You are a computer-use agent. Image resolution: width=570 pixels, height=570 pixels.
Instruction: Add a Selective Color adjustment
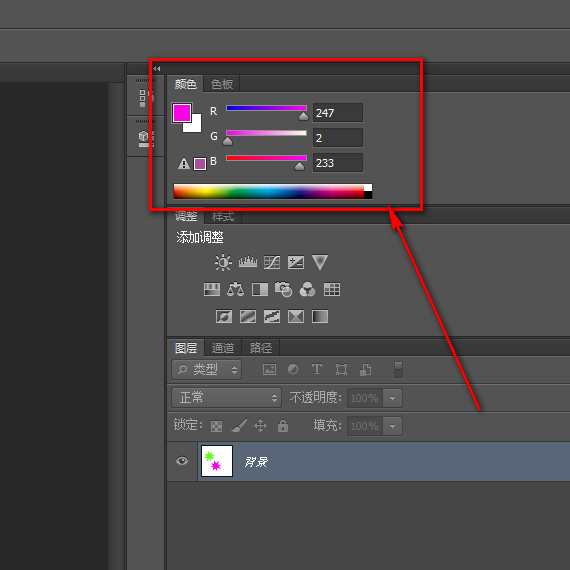(x=296, y=316)
